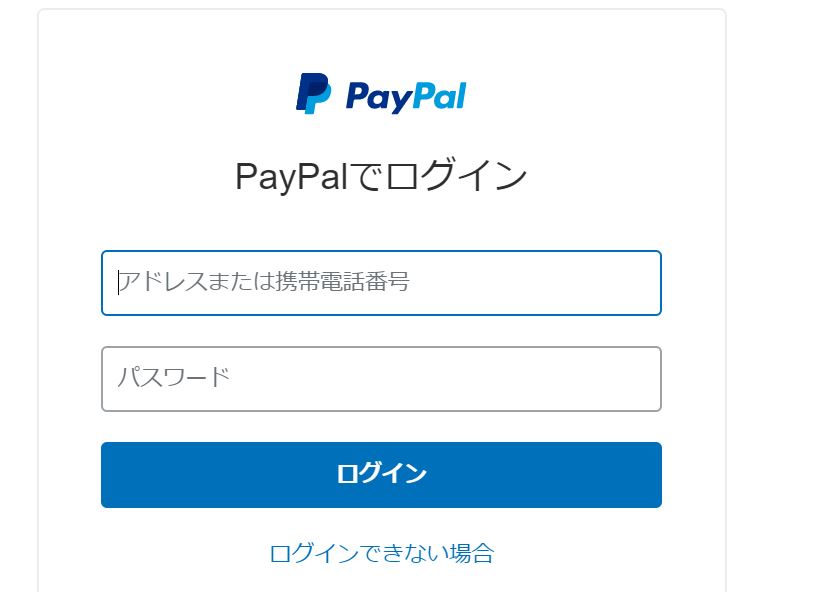This screenshot has height=592, width=820.
Task: Activate the password entry box
Action: pyautogui.click(x=381, y=379)
